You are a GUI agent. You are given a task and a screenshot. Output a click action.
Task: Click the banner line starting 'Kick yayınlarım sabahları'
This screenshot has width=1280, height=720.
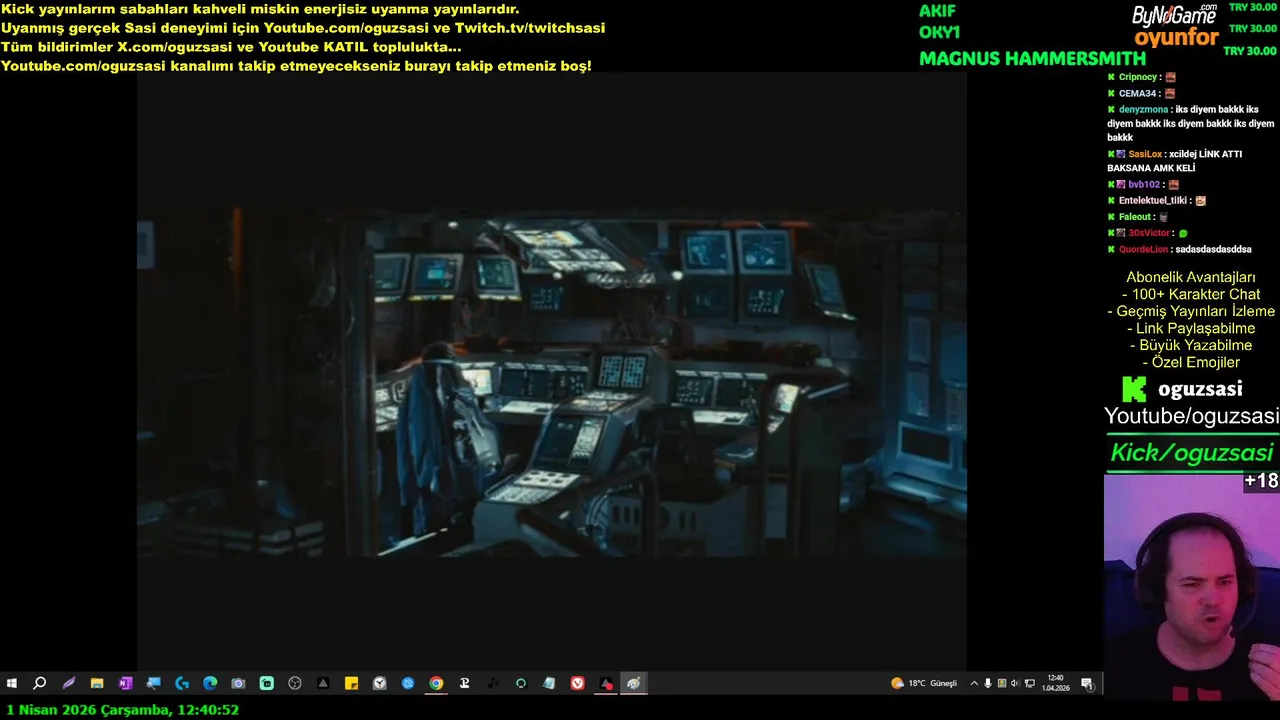pyautogui.click(x=260, y=9)
